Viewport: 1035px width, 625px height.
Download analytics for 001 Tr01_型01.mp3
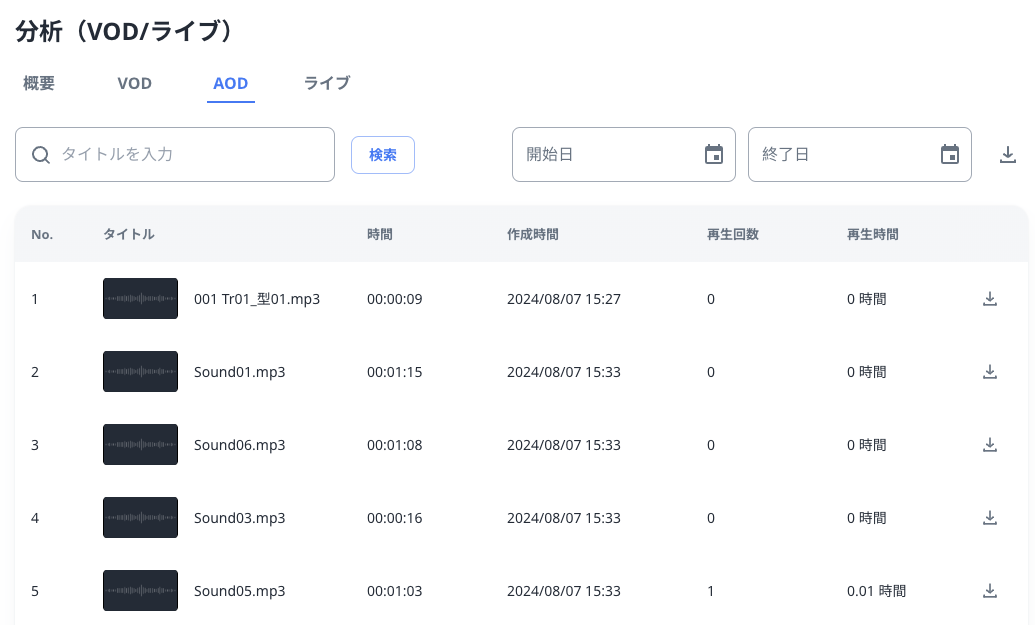[x=990, y=298]
